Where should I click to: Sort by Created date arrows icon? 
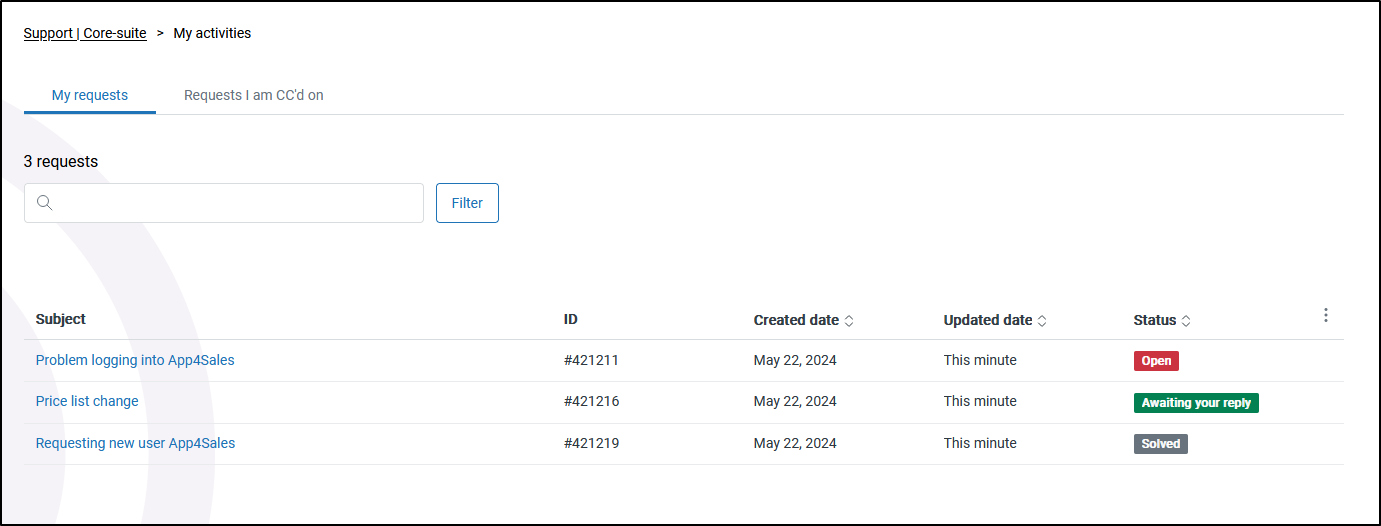[x=849, y=321]
